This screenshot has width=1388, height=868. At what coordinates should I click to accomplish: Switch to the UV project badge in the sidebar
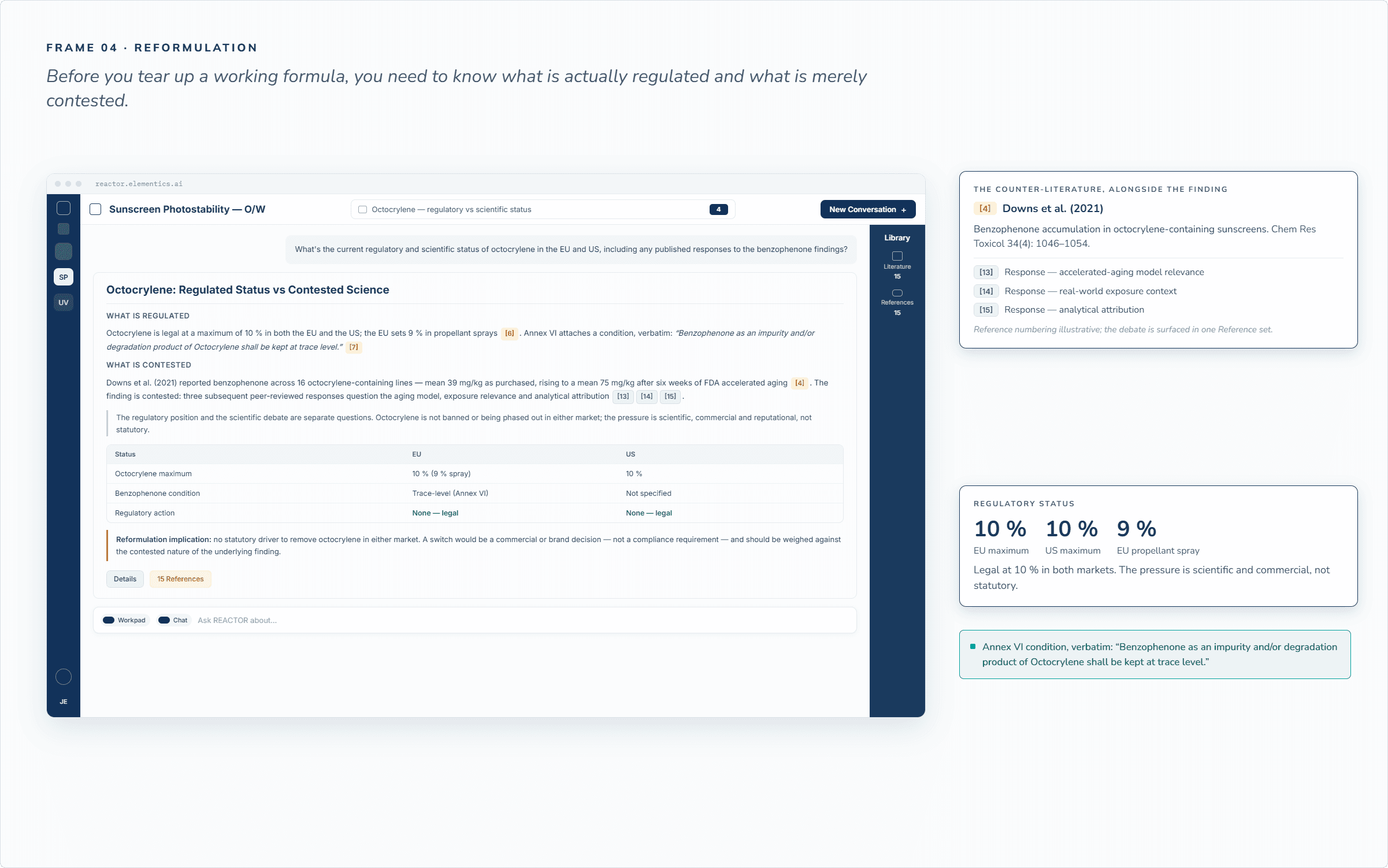64,302
